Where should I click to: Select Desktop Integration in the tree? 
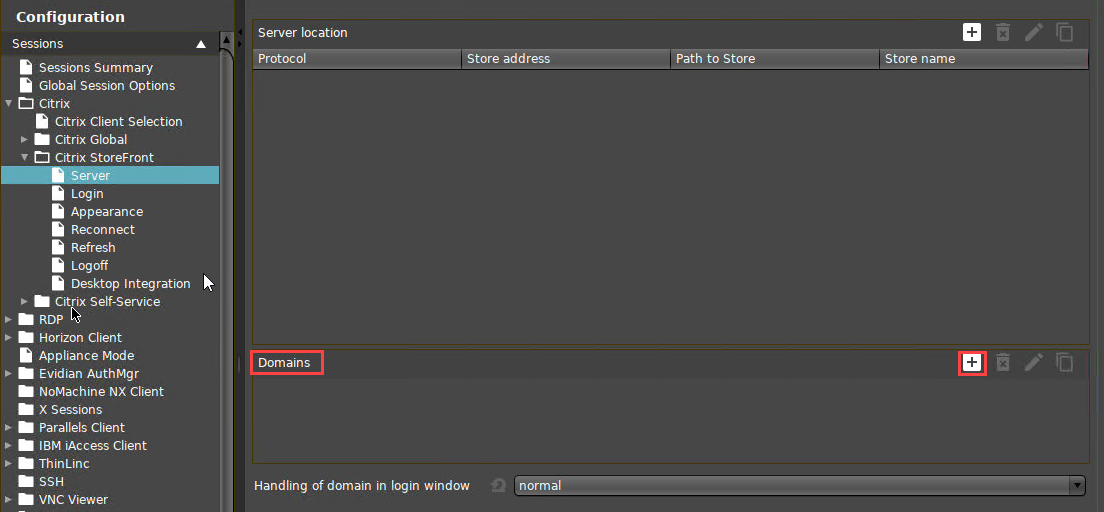point(130,284)
